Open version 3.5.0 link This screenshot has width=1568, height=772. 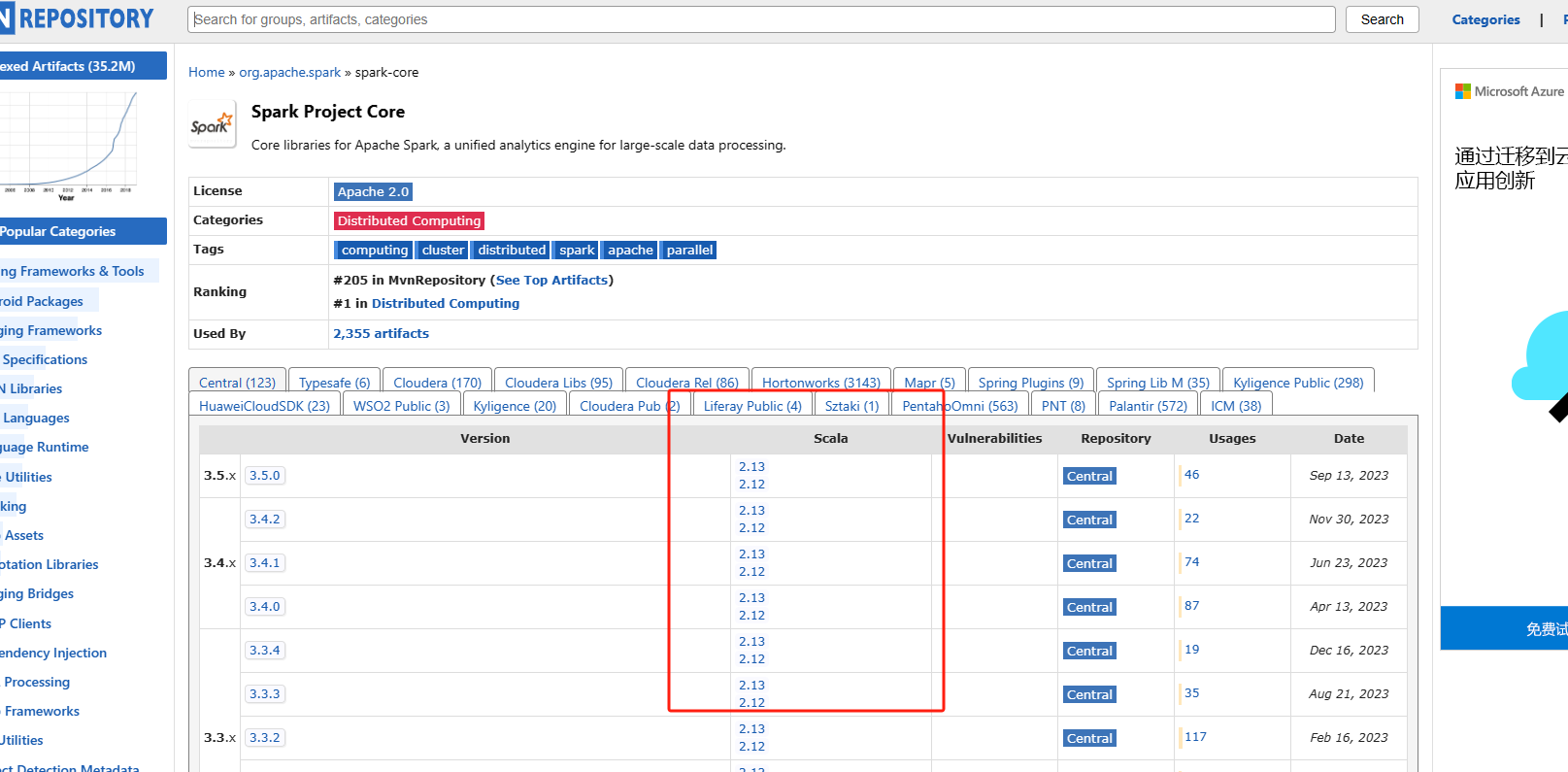[264, 476]
